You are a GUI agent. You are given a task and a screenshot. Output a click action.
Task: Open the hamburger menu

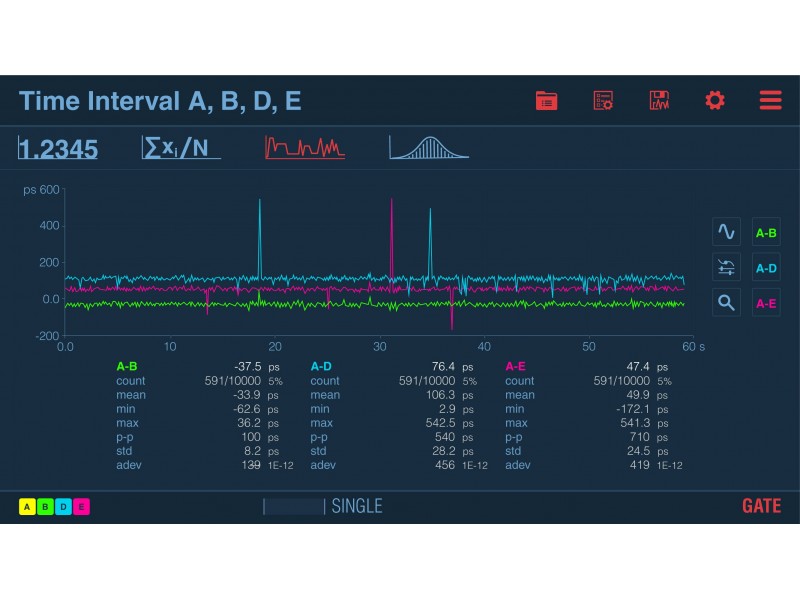click(769, 100)
